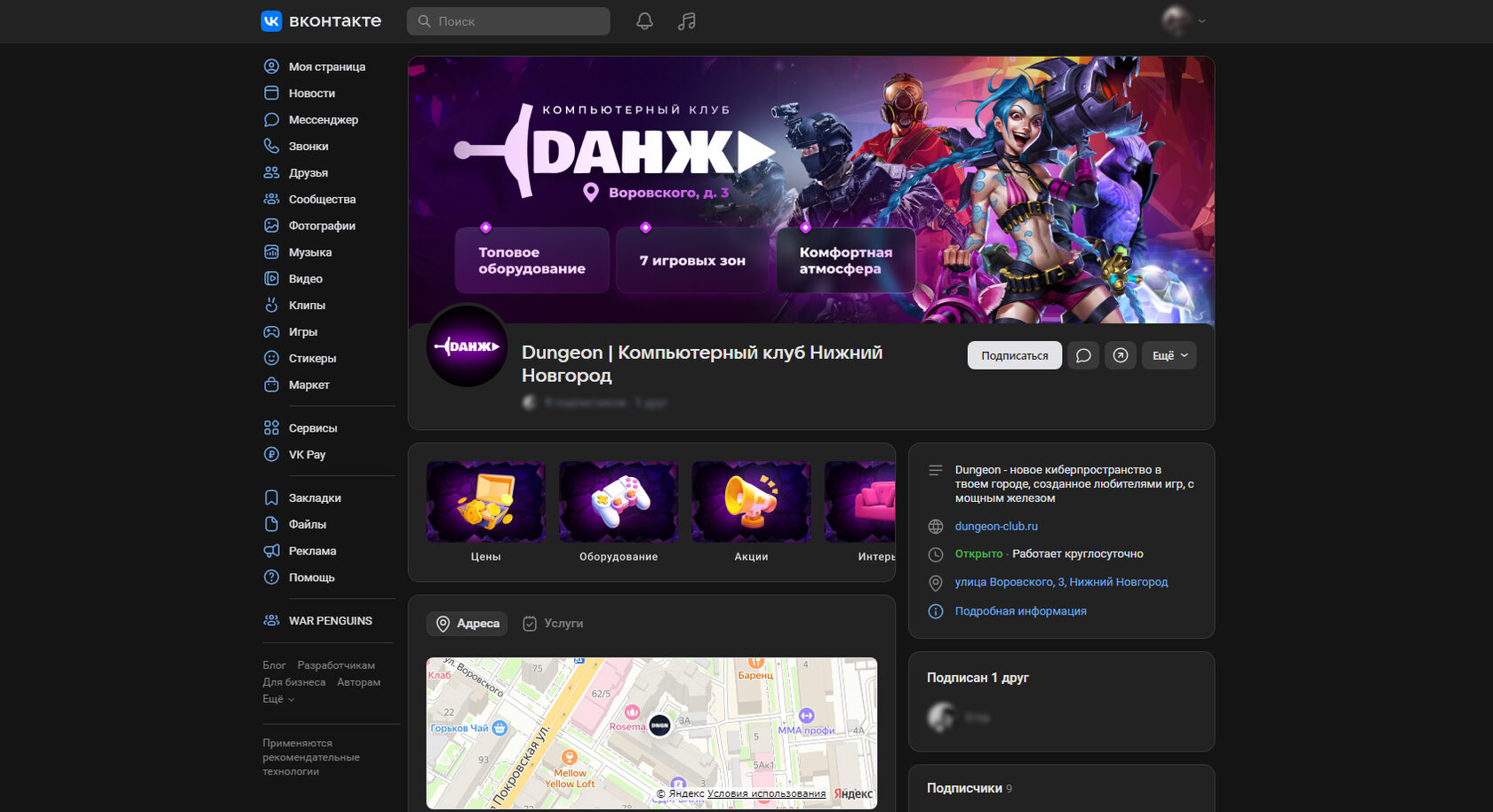
Task: Expand the Ещё dropdown button
Action: (1170, 355)
